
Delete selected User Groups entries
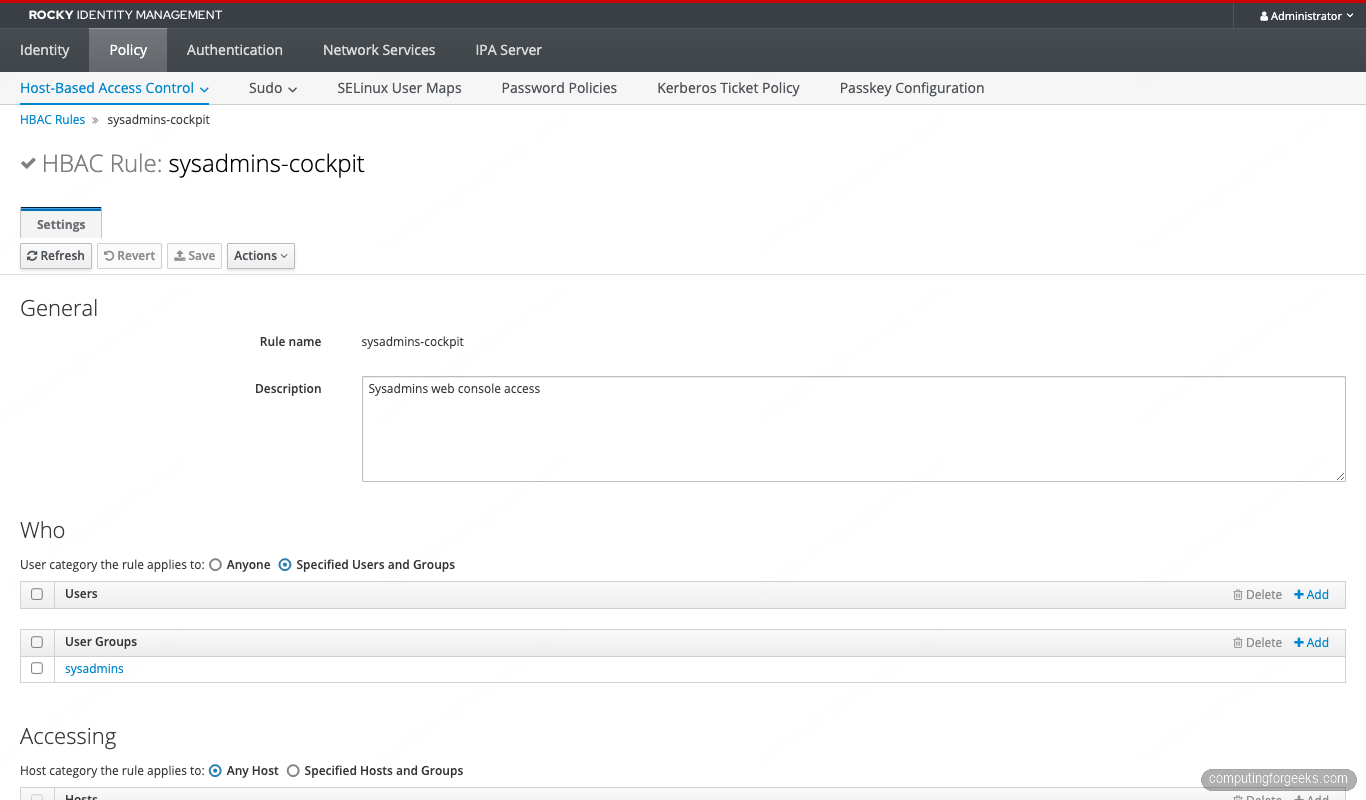coord(1257,643)
